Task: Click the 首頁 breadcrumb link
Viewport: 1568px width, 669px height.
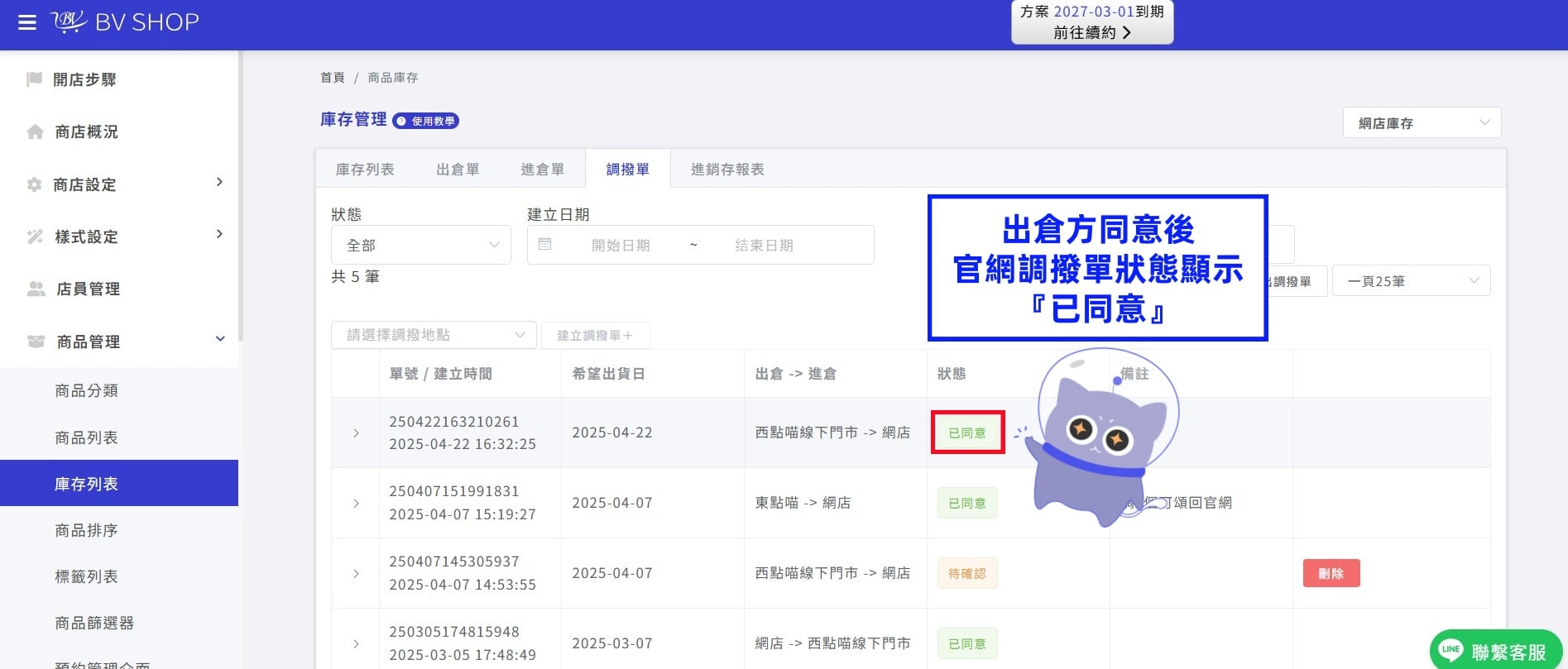Action: 333,77
